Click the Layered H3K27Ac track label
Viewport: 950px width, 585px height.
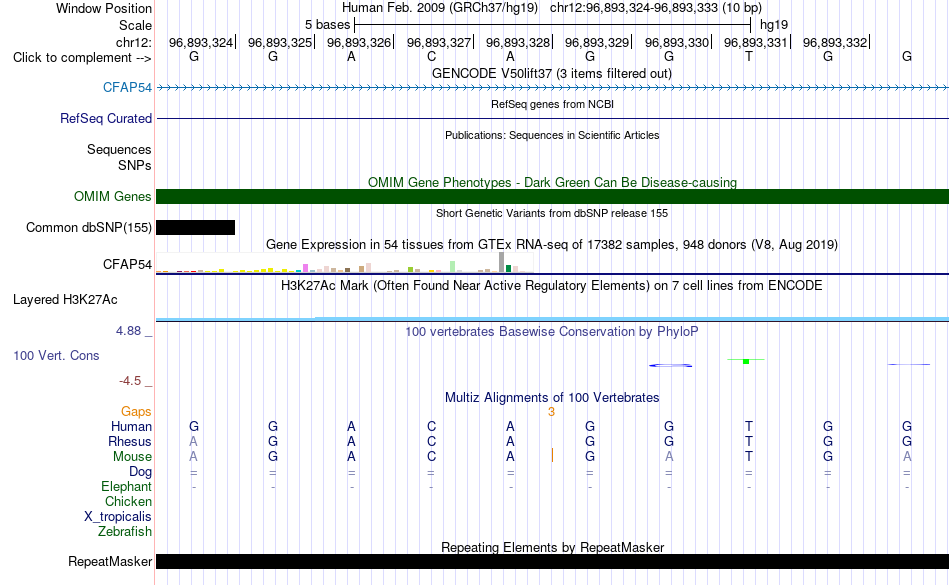coord(65,299)
